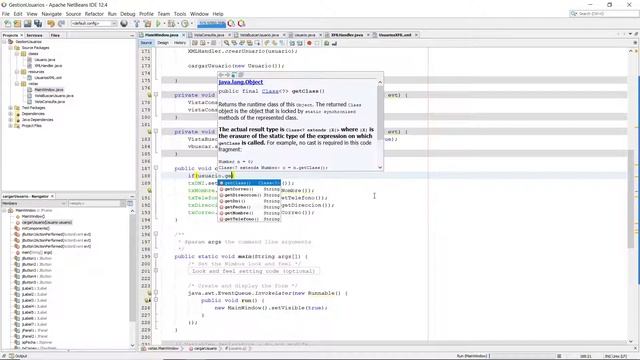The width and height of the screenshot is (640, 360).
Task: Click the Source view button
Action: coord(146,43)
